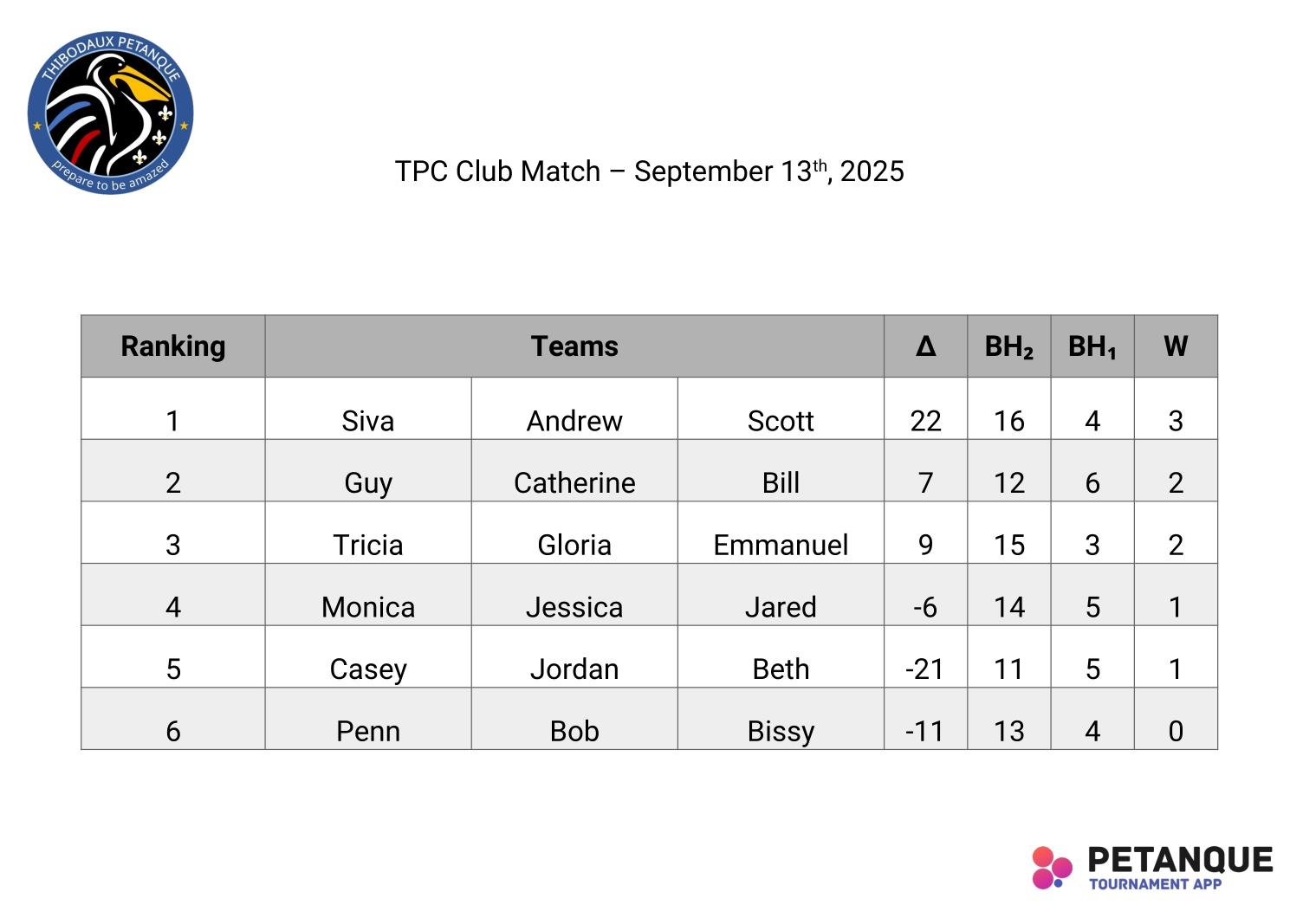This screenshot has height=924, width=1303.
Task: Select the Siva team cell
Action: [368, 420]
